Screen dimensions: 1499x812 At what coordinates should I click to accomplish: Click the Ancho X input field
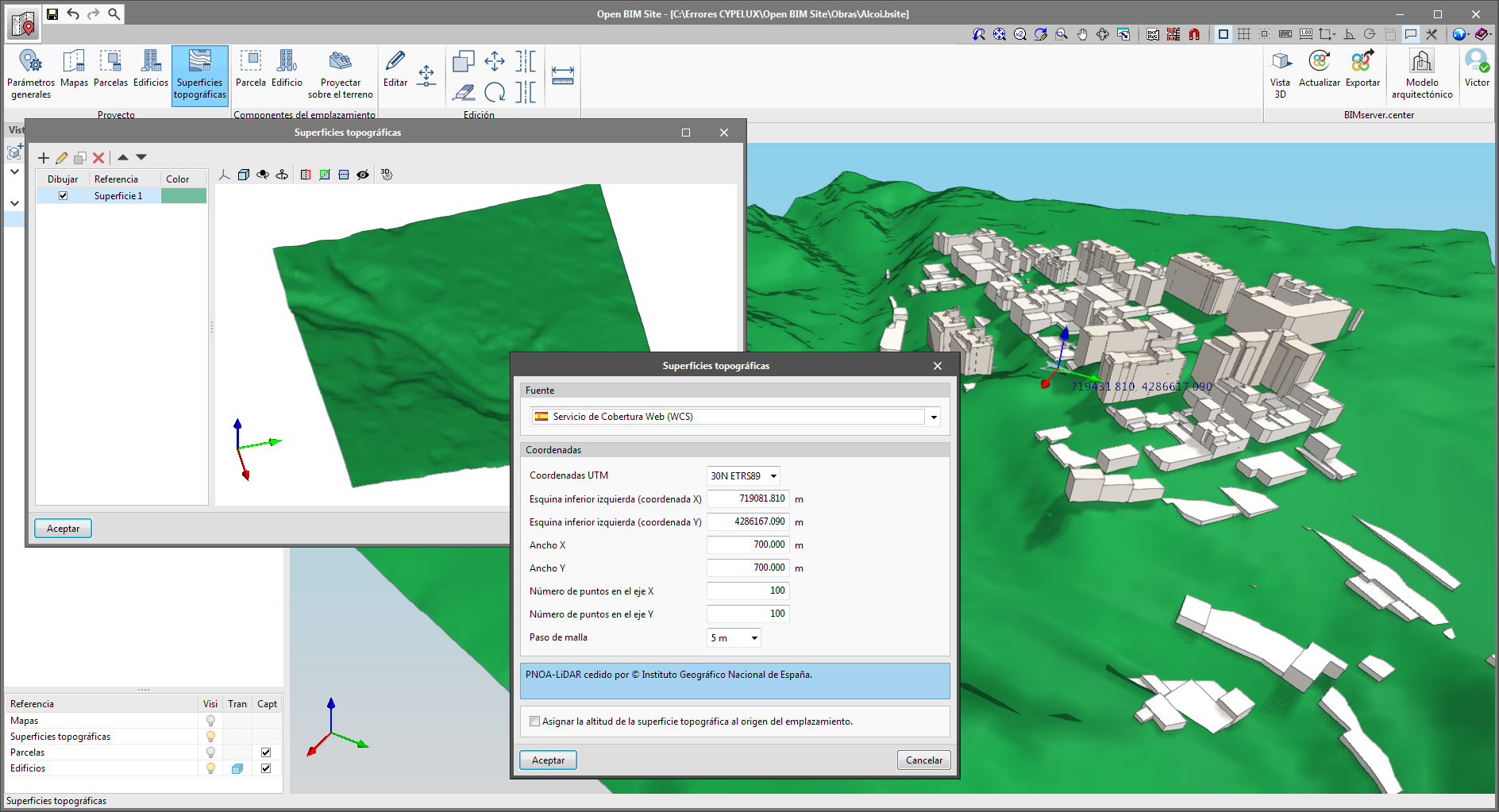(747, 545)
